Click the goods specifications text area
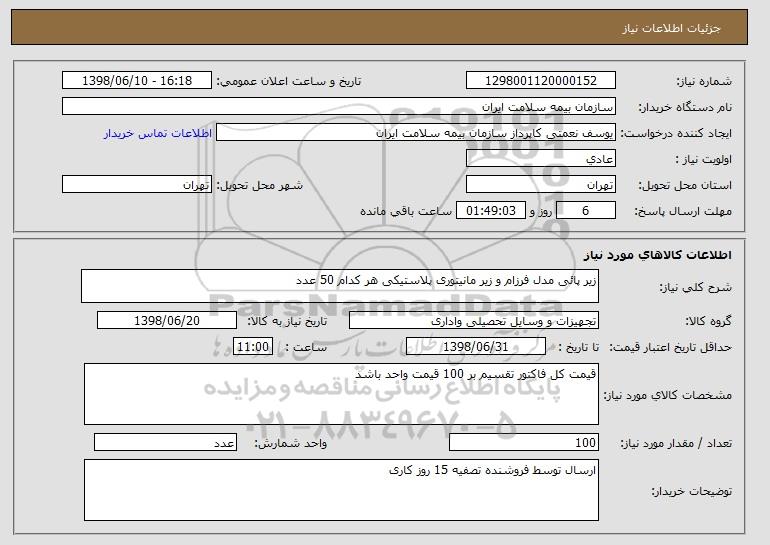 coord(341,394)
